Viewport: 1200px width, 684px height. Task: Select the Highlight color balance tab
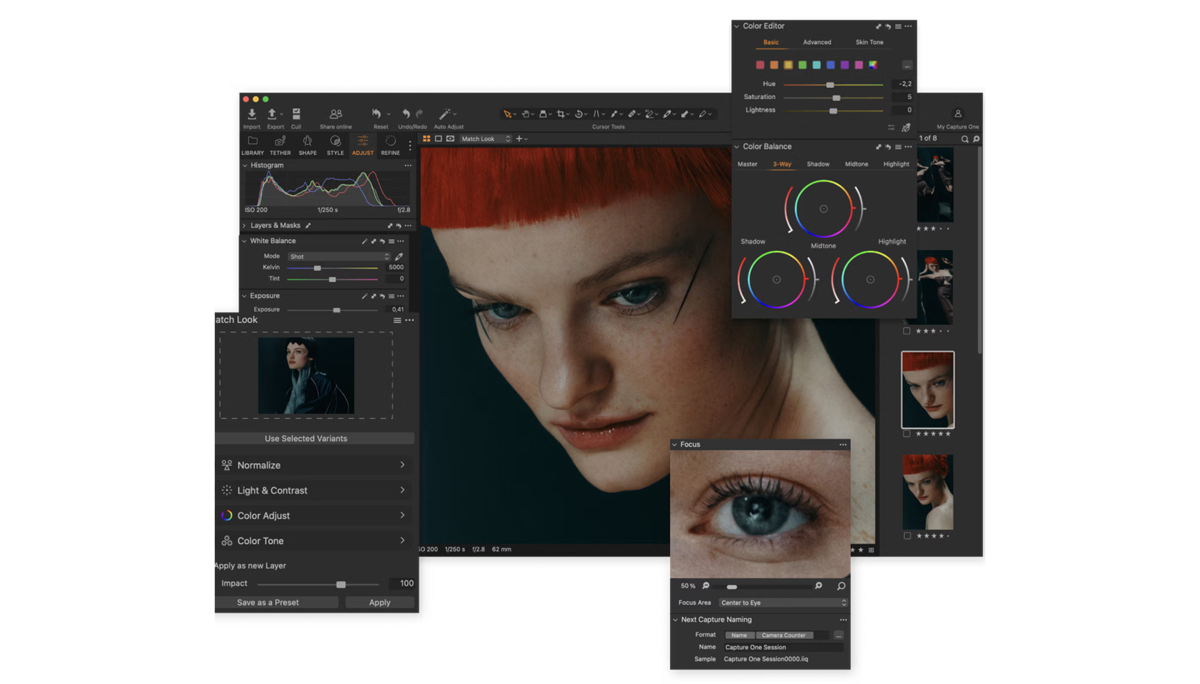[x=896, y=164]
